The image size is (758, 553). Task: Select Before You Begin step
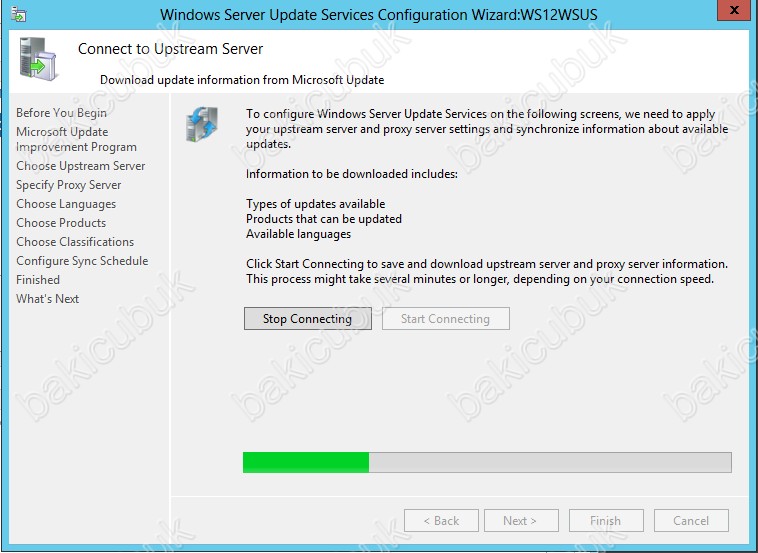click(61, 113)
